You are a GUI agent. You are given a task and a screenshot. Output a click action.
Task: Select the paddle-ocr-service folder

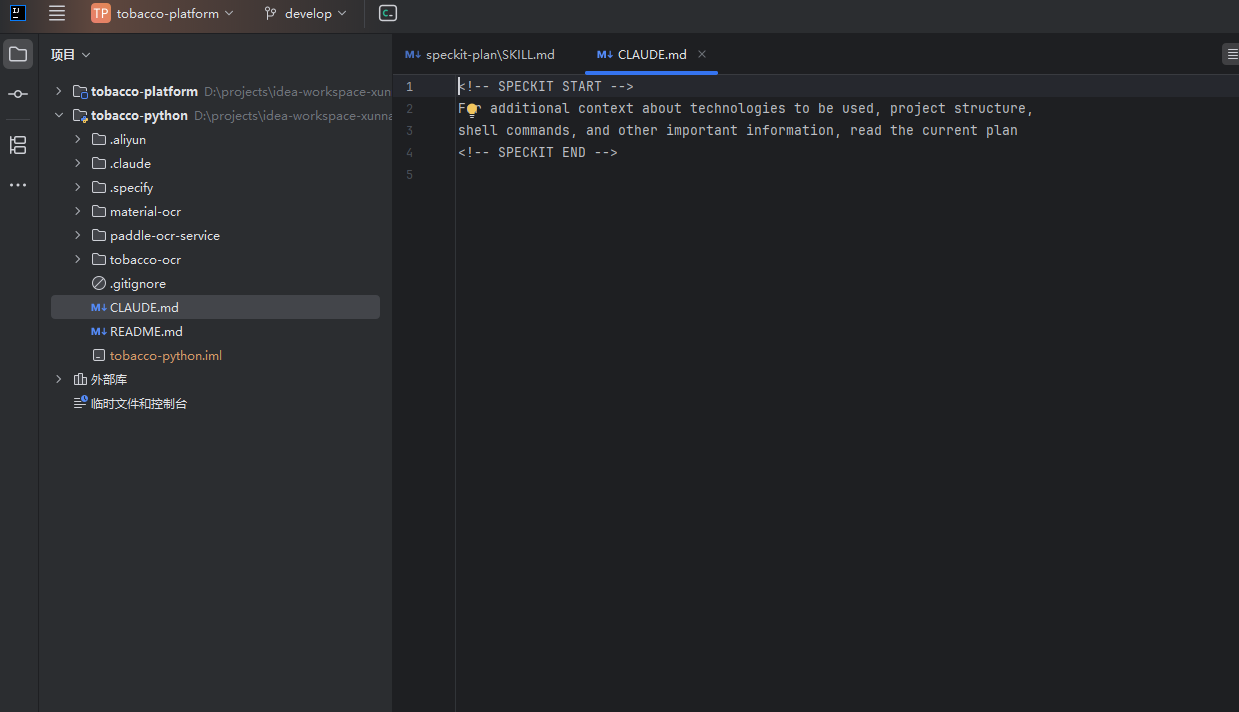[215, 235]
